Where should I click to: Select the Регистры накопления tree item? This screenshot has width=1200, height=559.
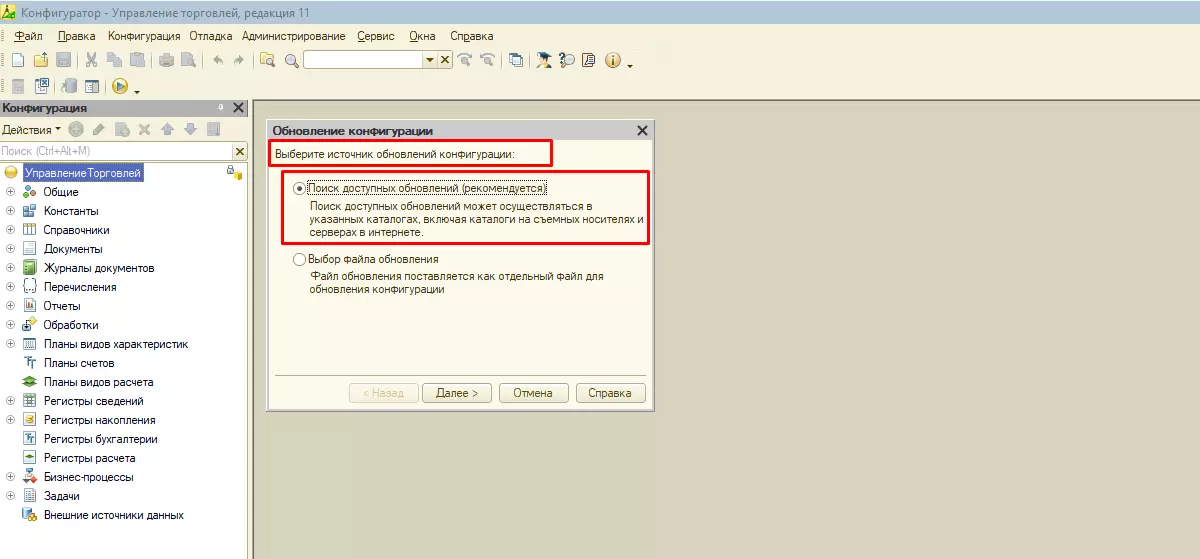pyautogui.click(x=99, y=420)
